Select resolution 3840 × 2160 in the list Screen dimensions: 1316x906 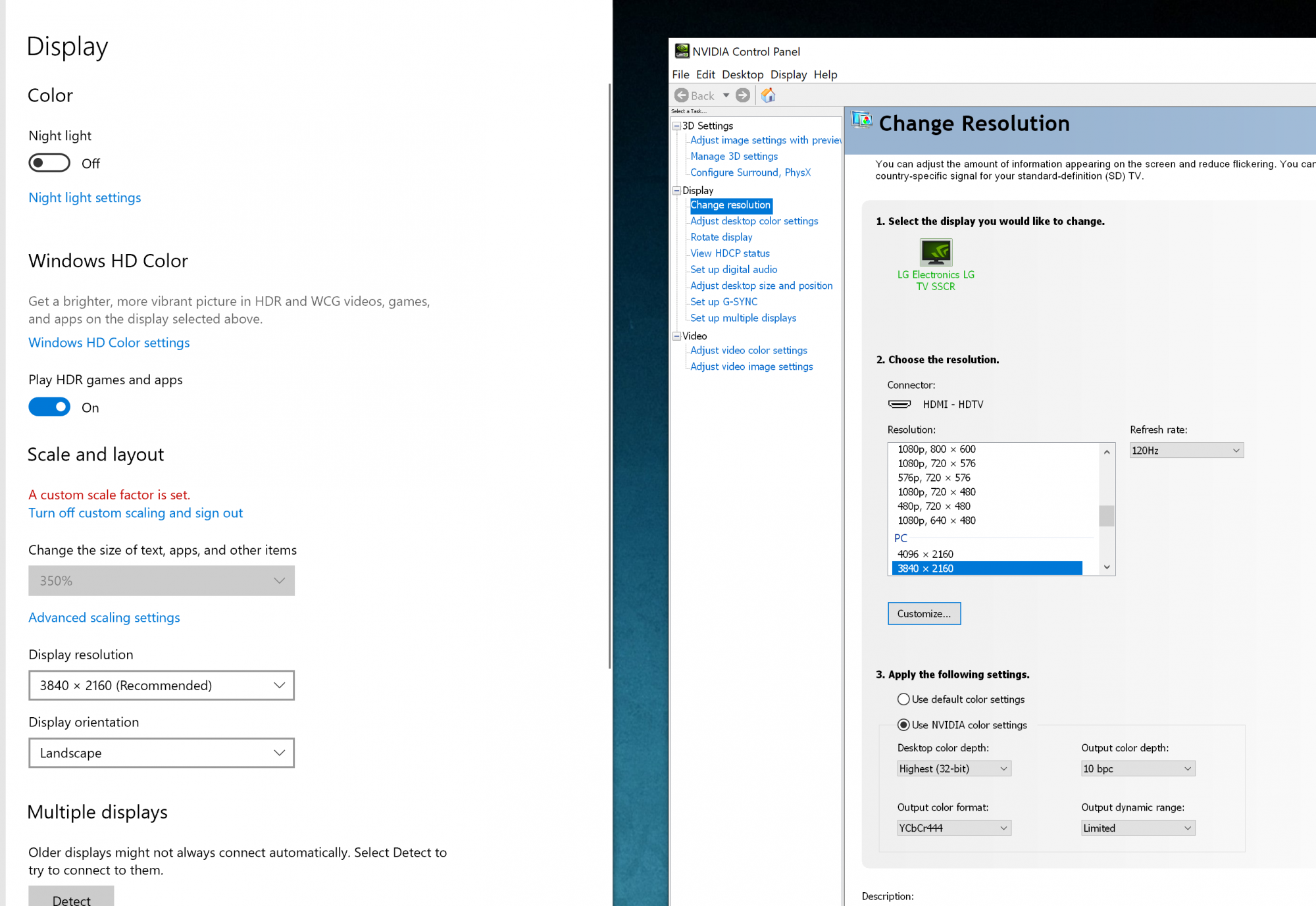pyautogui.click(x=987, y=568)
